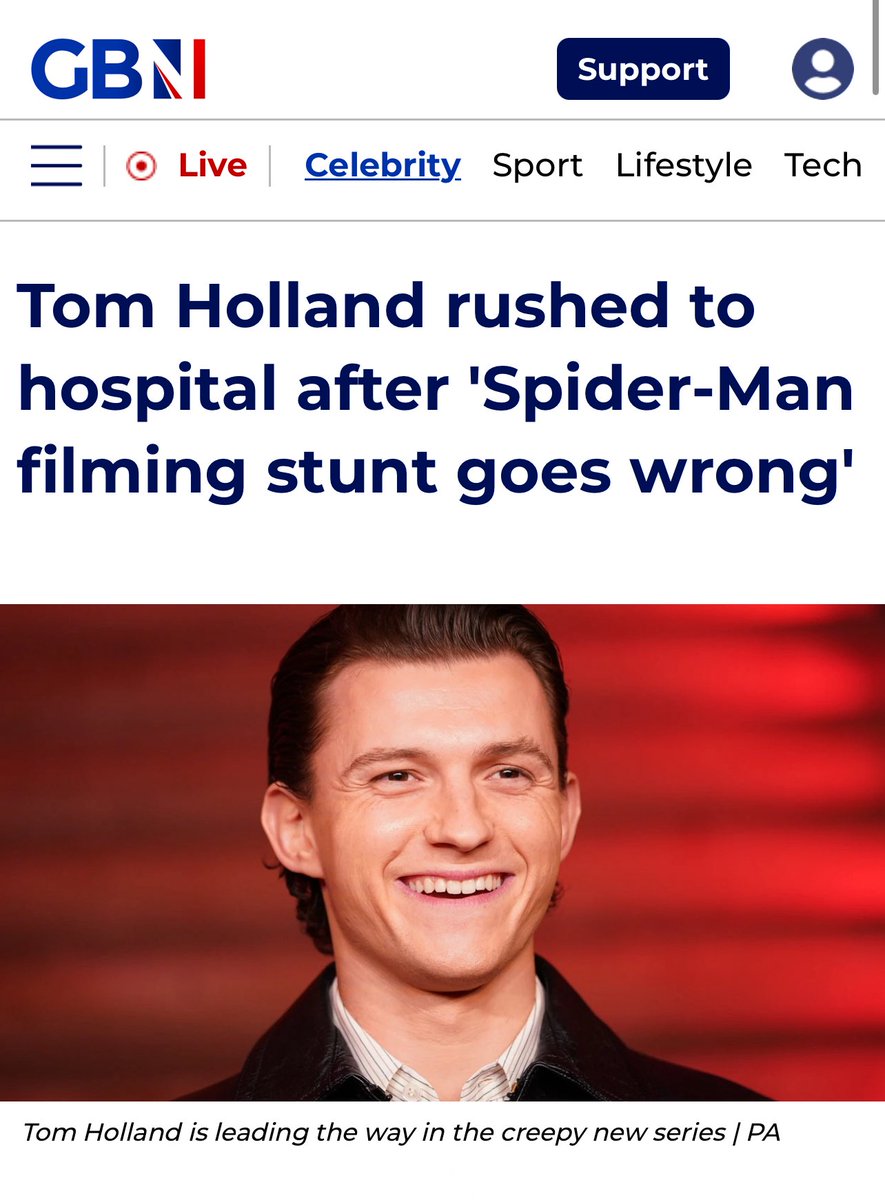Open the Tom Holland hospital headline

(435, 389)
